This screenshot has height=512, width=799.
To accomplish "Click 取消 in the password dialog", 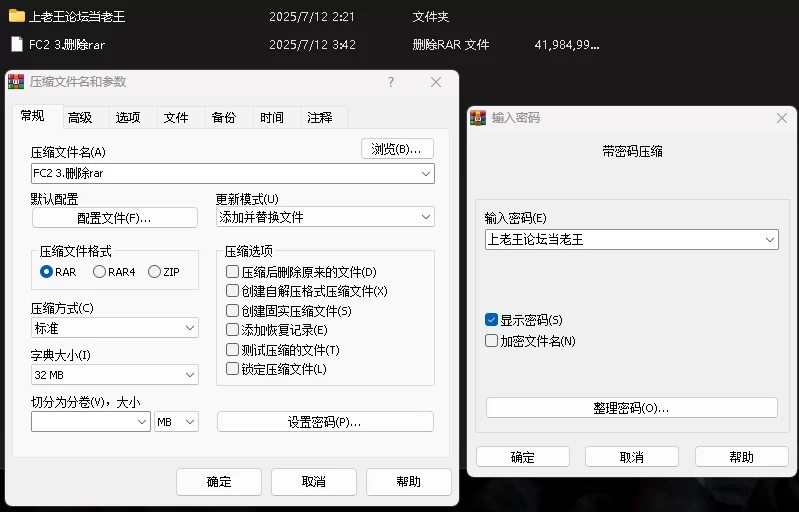I will coord(632,457).
